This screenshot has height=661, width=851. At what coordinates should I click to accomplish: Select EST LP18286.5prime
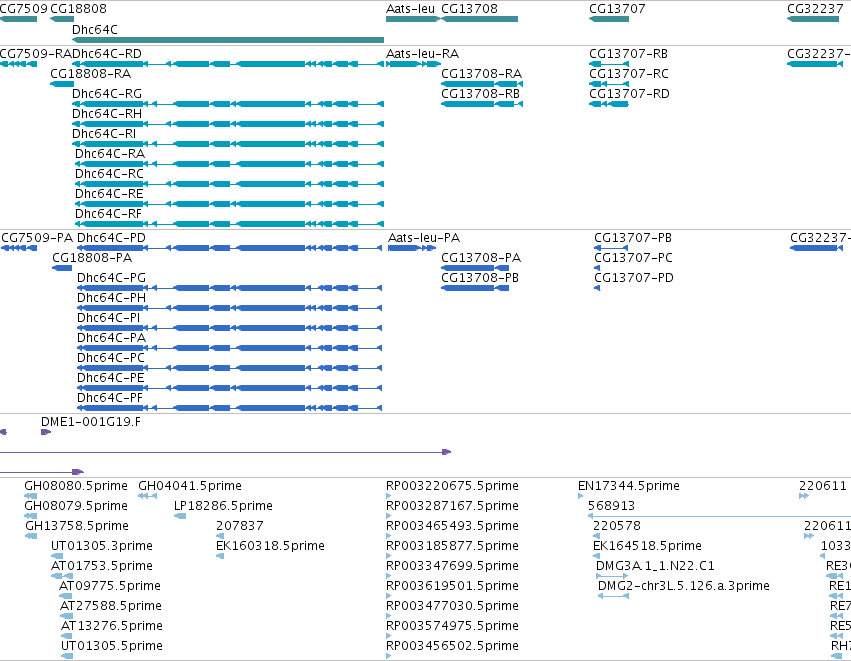[180, 516]
